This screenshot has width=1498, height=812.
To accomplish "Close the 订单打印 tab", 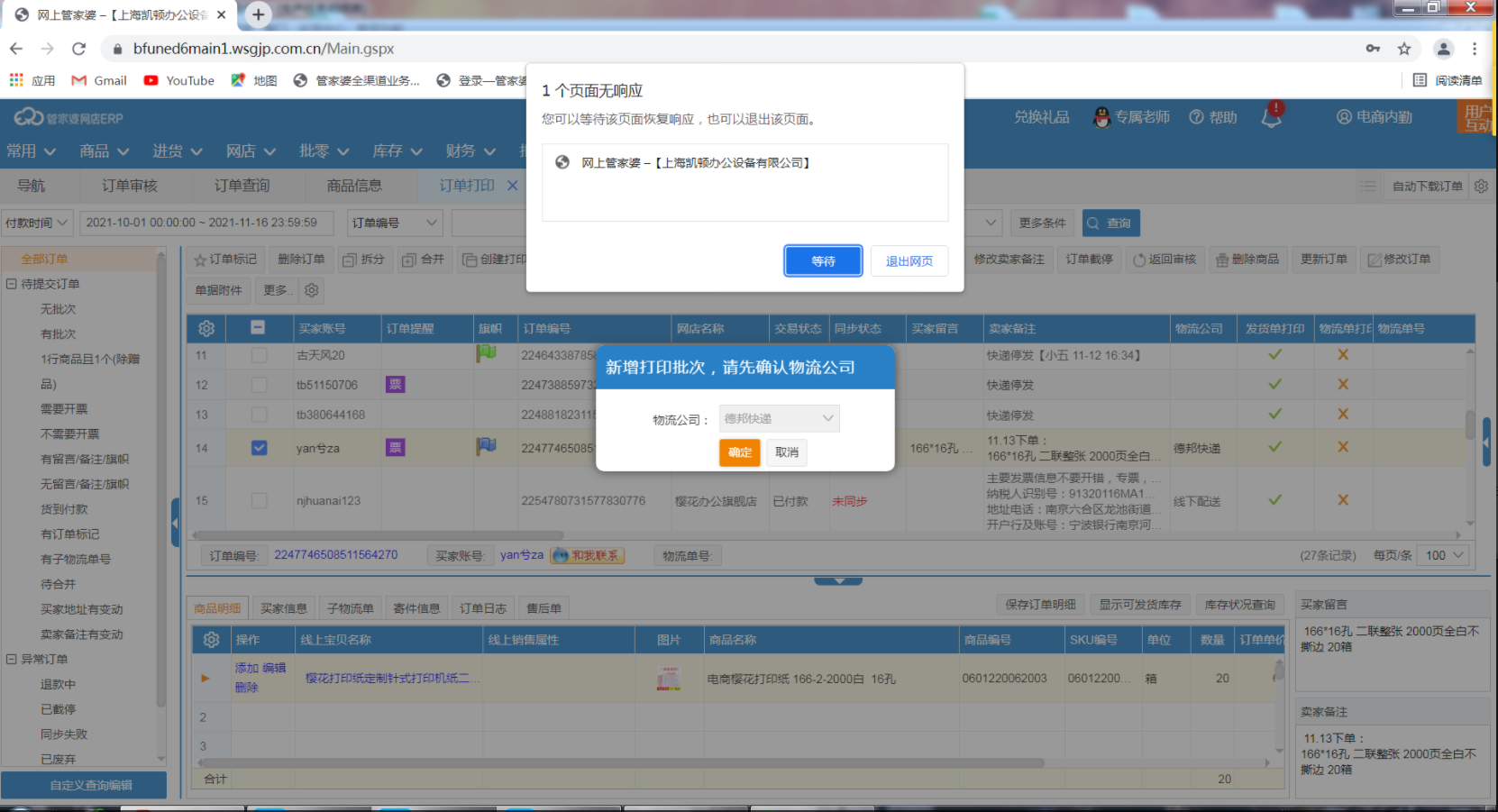I will pyautogui.click(x=513, y=186).
